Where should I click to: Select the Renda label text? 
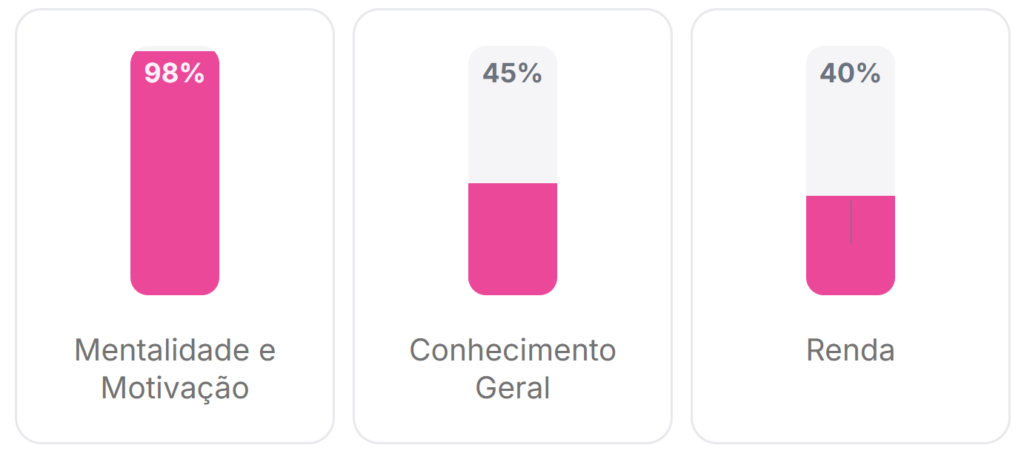[850, 351]
